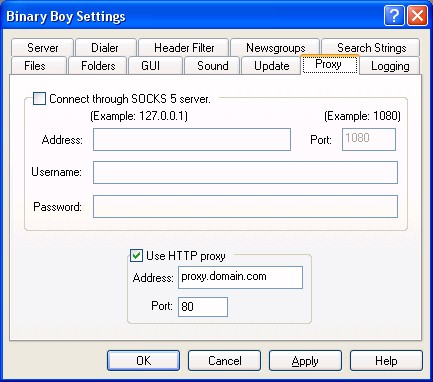Select the Header Filter tab
Screen dimensions: 433x382
pos(183,48)
